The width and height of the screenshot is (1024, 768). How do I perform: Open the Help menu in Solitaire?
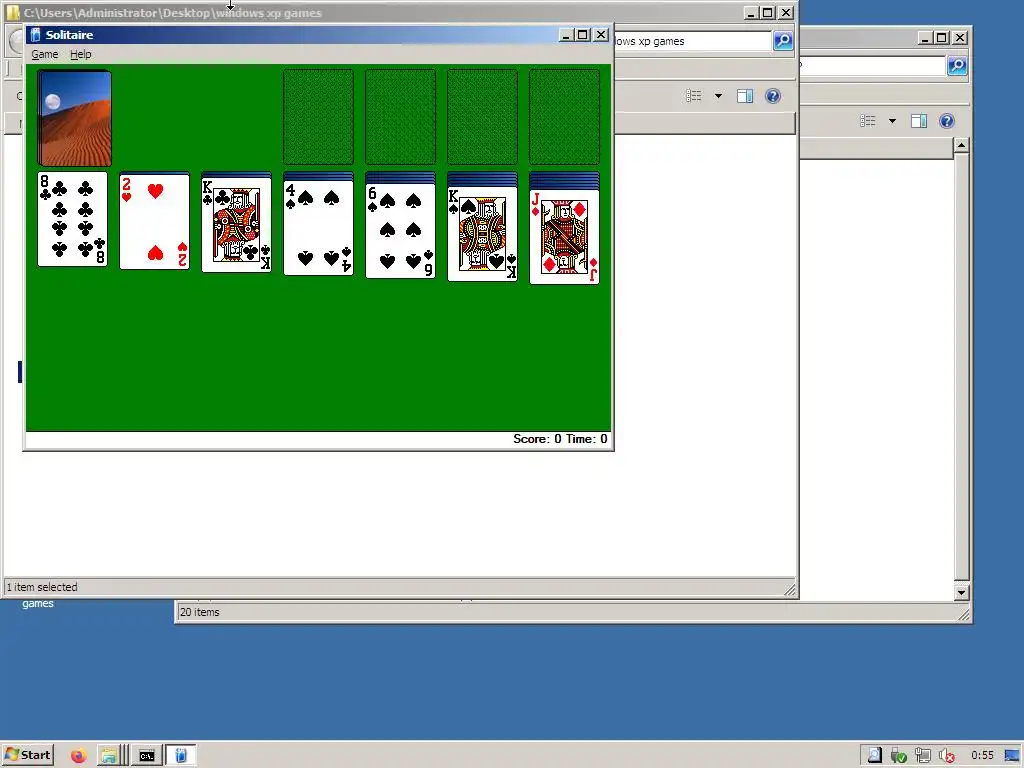pyautogui.click(x=81, y=54)
